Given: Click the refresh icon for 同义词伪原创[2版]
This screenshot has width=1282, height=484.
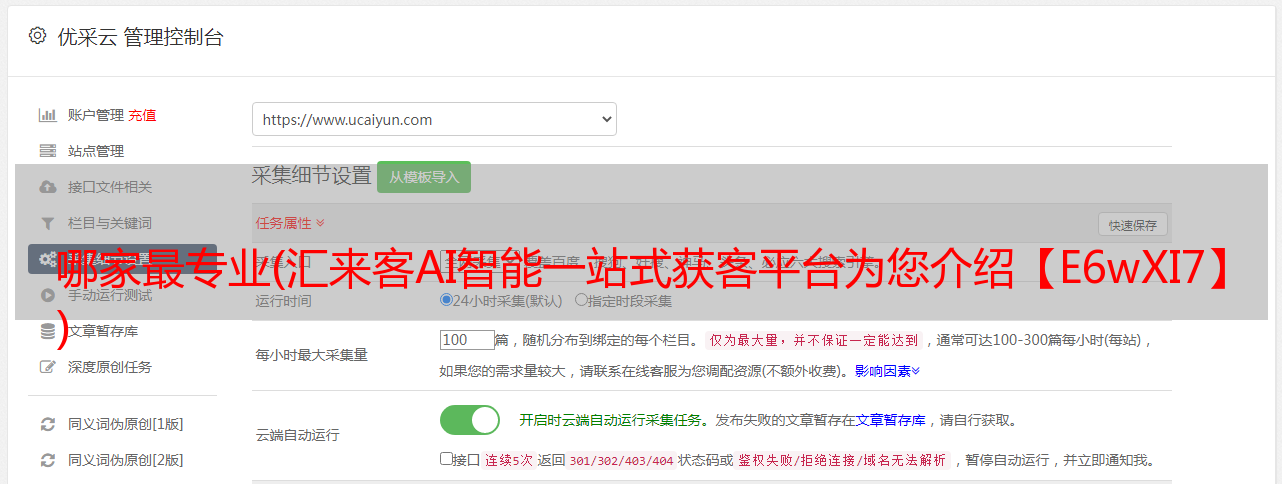Looking at the screenshot, I should tap(47, 460).
